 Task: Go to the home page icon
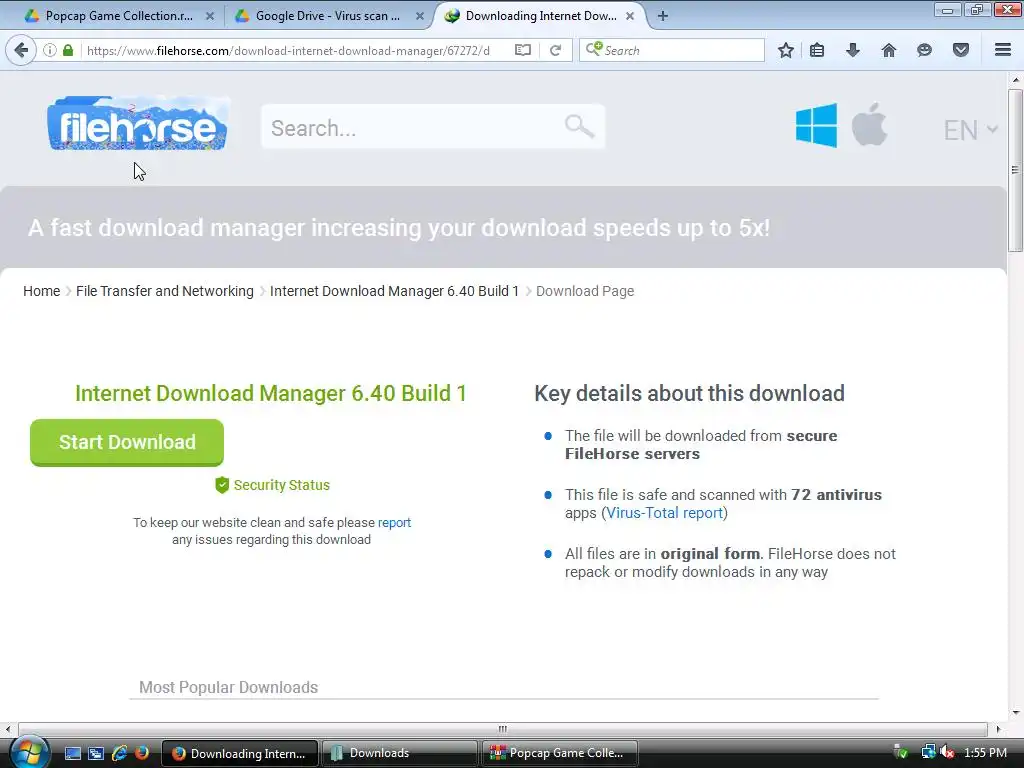click(x=888, y=50)
